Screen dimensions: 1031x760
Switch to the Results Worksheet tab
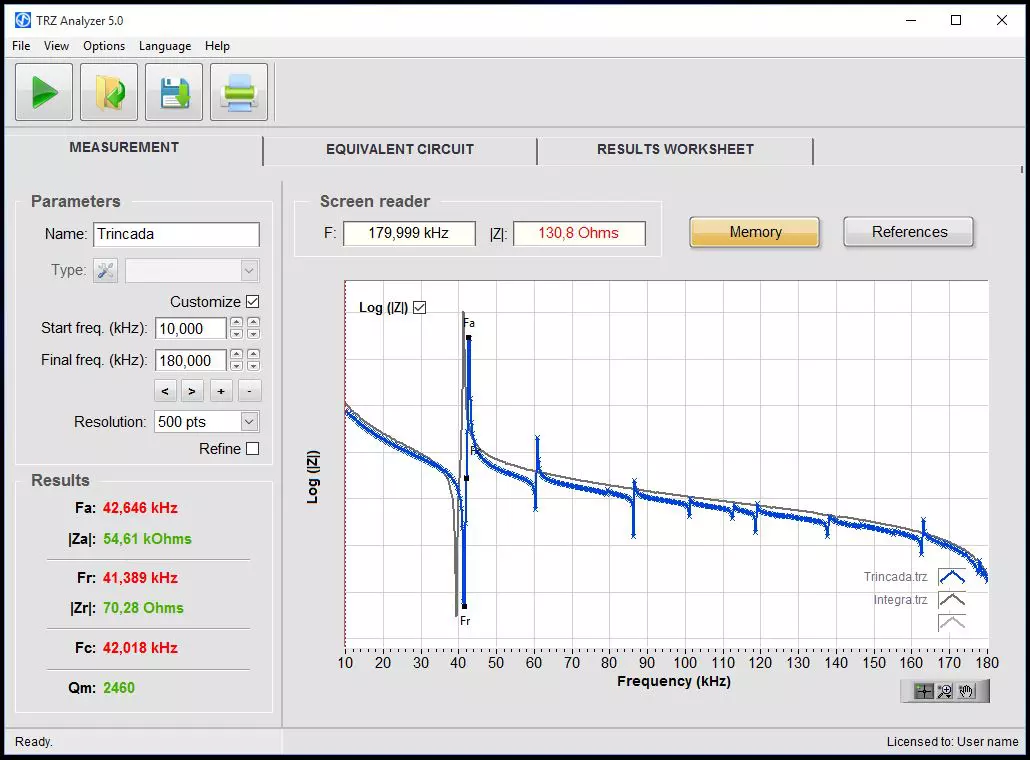click(675, 149)
